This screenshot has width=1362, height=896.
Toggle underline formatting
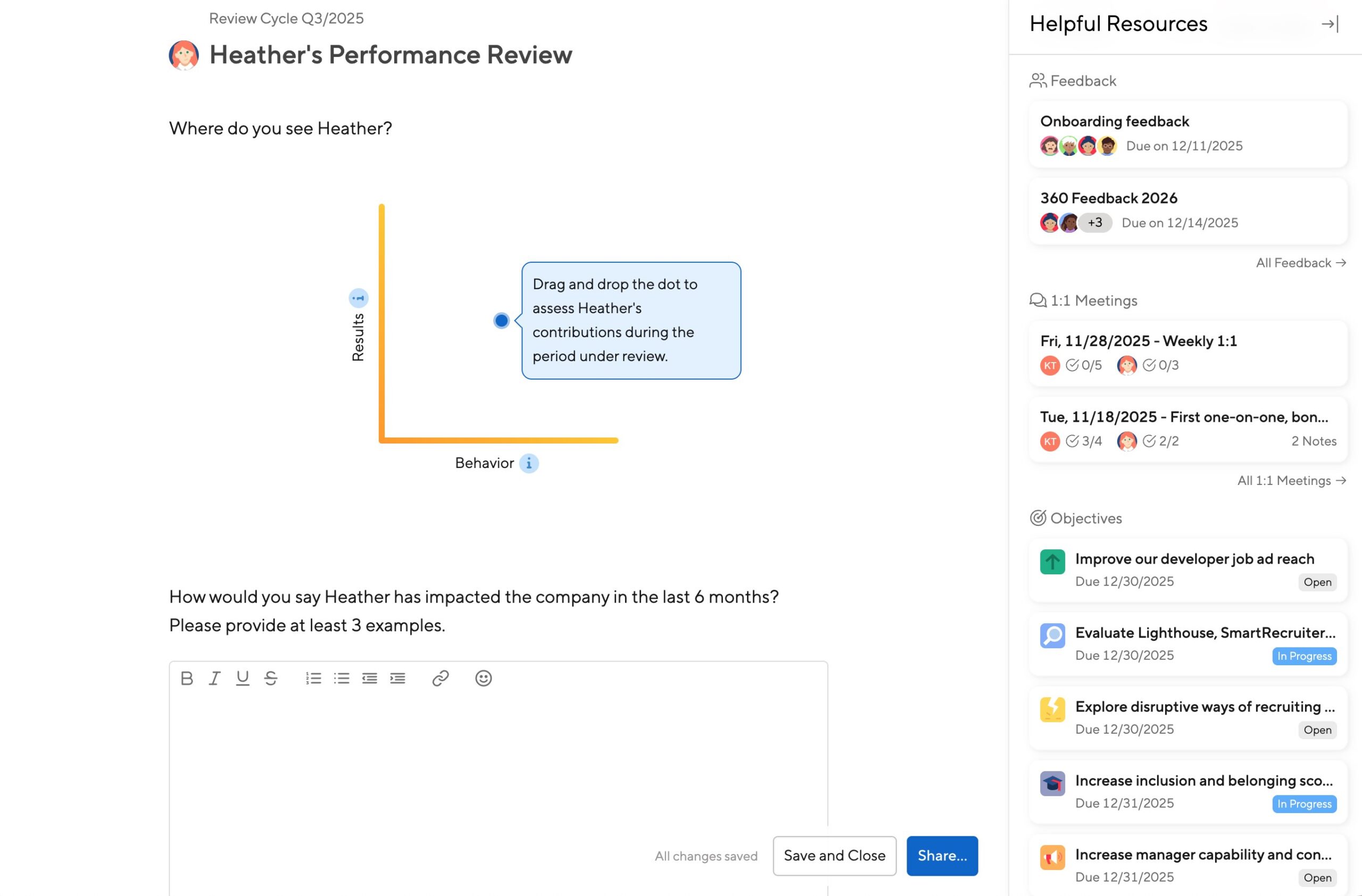click(x=243, y=678)
